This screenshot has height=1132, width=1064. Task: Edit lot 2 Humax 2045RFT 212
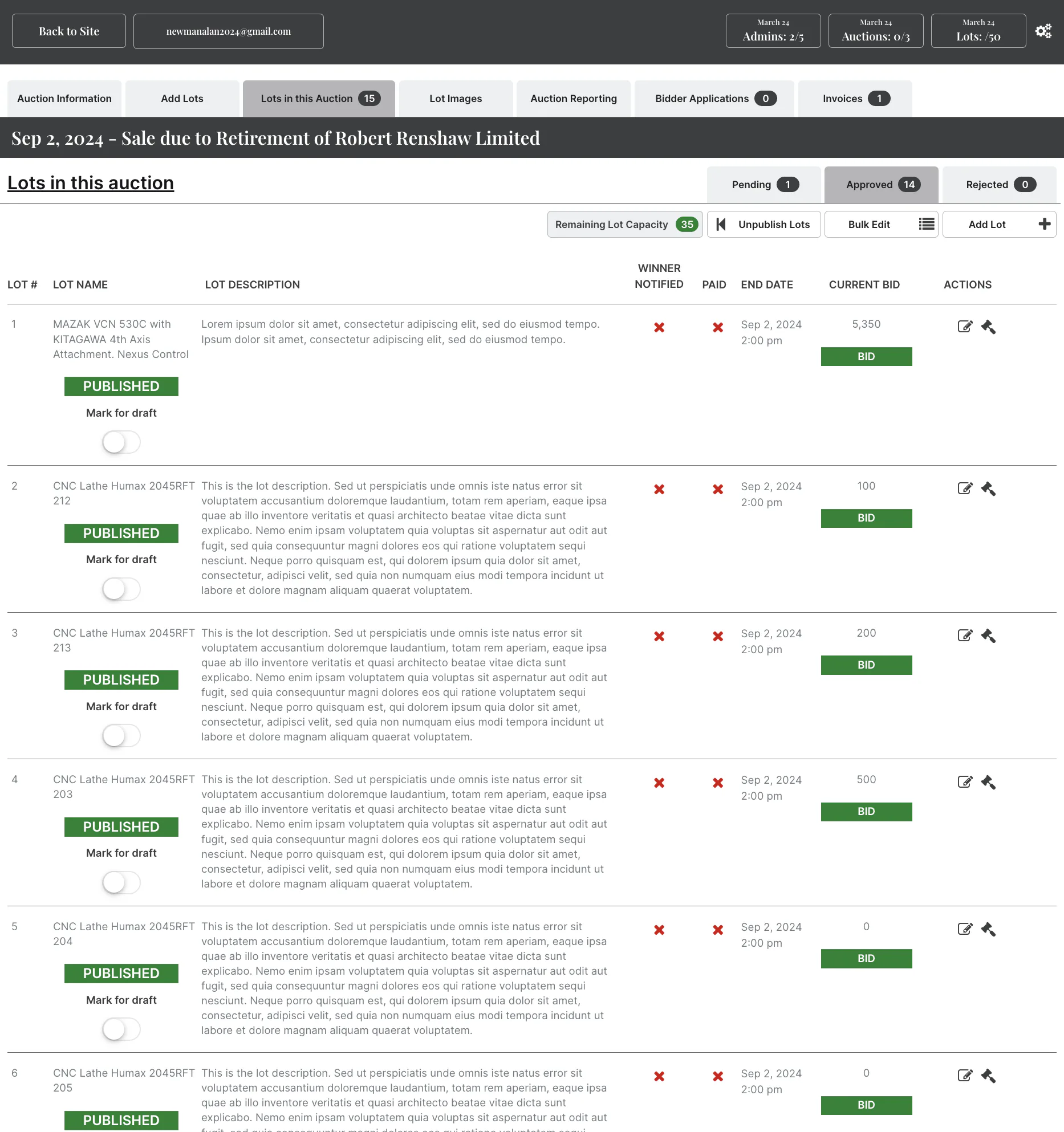point(965,488)
